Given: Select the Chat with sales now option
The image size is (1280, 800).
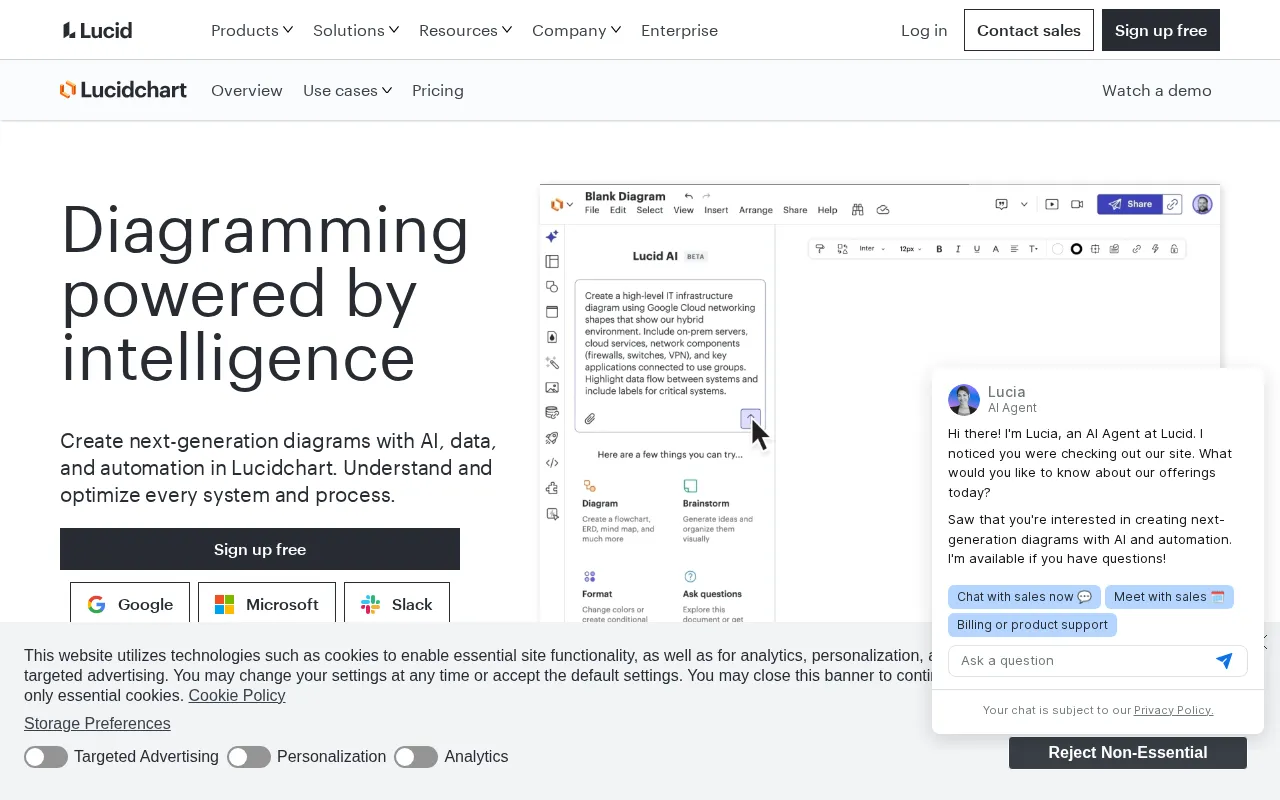Looking at the screenshot, I should pyautogui.click(x=1024, y=597).
